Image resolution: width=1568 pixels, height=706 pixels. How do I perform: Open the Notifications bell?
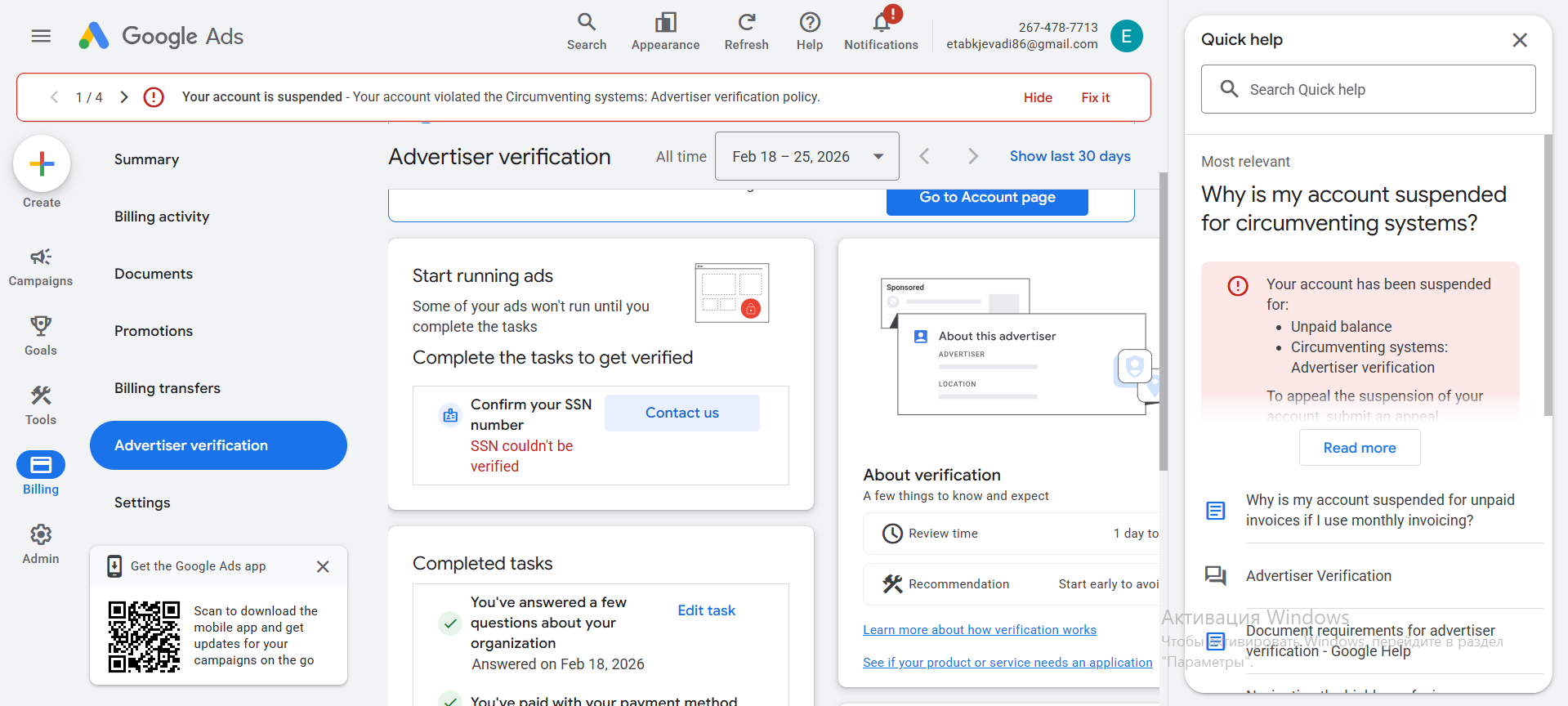pyautogui.click(x=881, y=32)
